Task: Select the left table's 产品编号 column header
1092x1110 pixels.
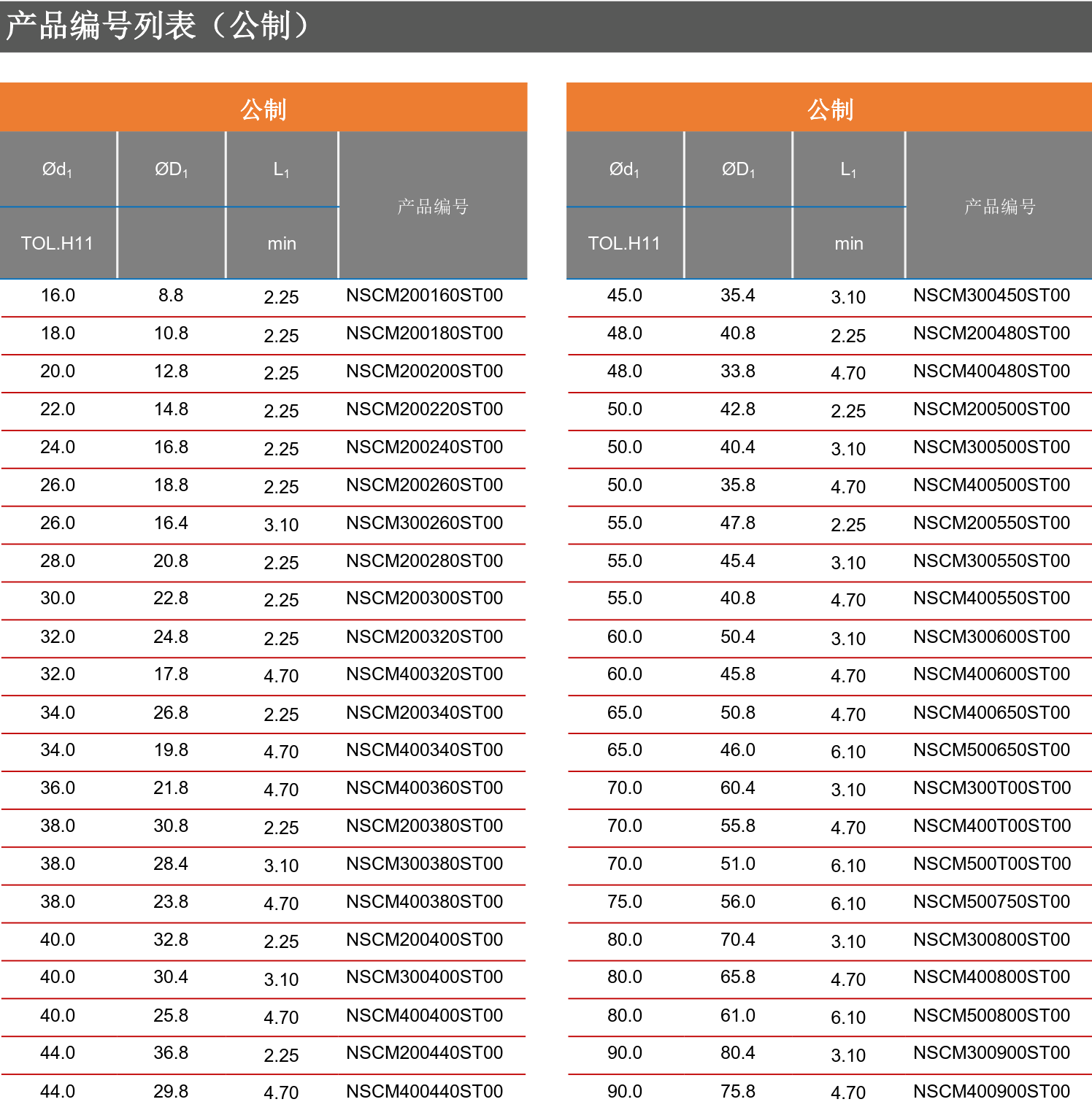Action: tap(433, 207)
